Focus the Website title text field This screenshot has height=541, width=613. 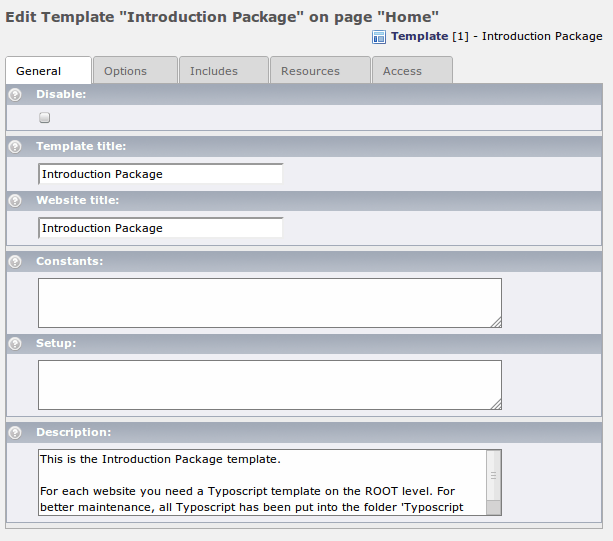[160, 228]
